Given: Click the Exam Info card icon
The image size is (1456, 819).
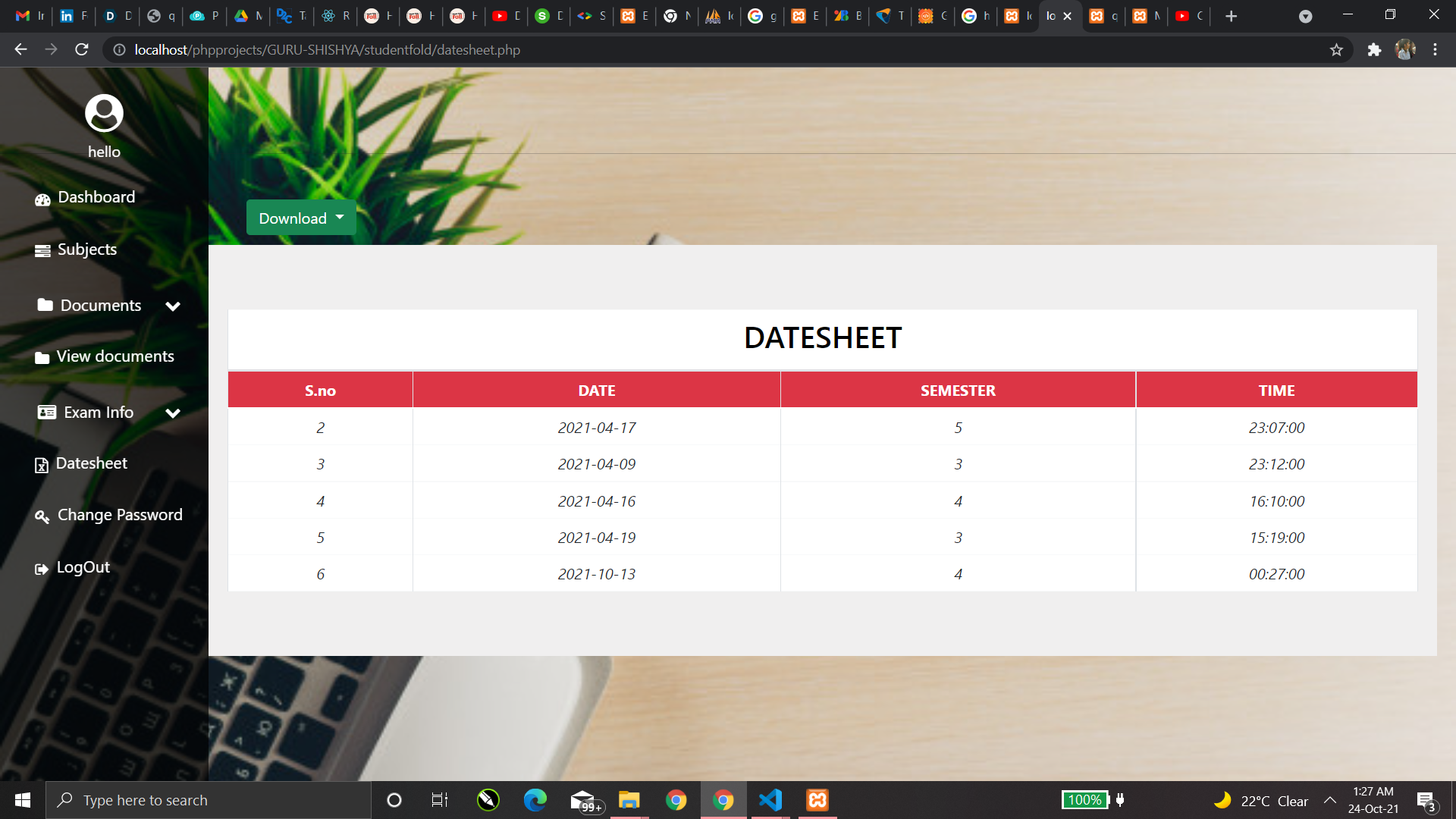Looking at the screenshot, I should click(47, 412).
